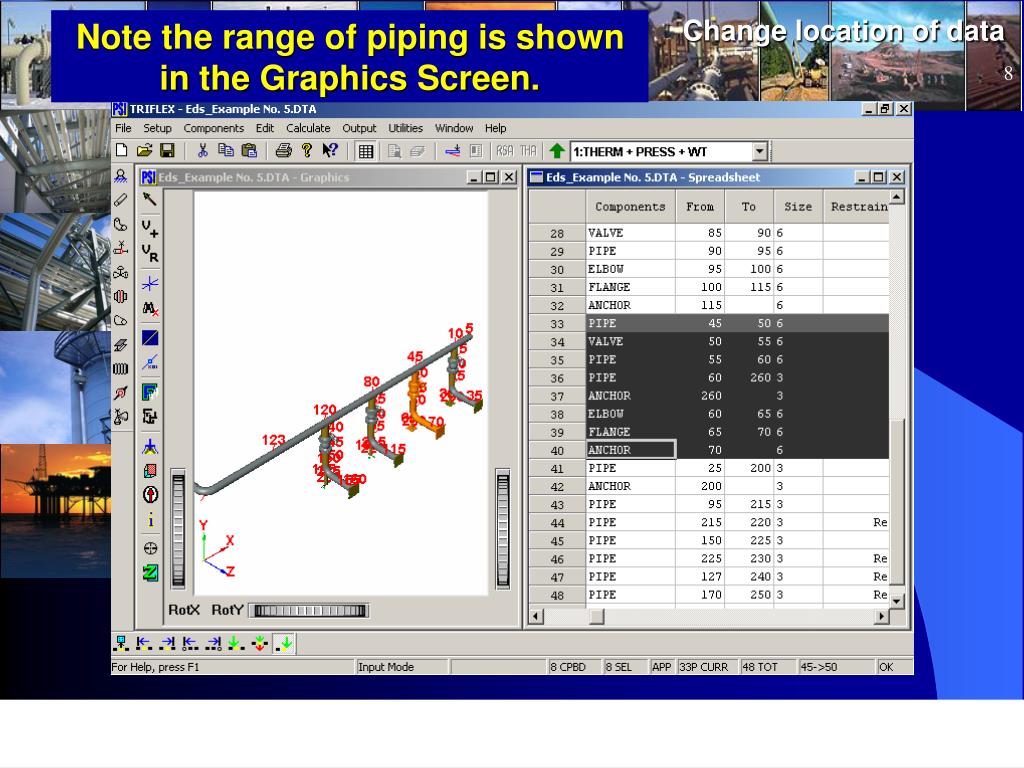Click the New file icon
The height and width of the screenshot is (768, 1024).
pyautogui.click(x=121, y=151)
